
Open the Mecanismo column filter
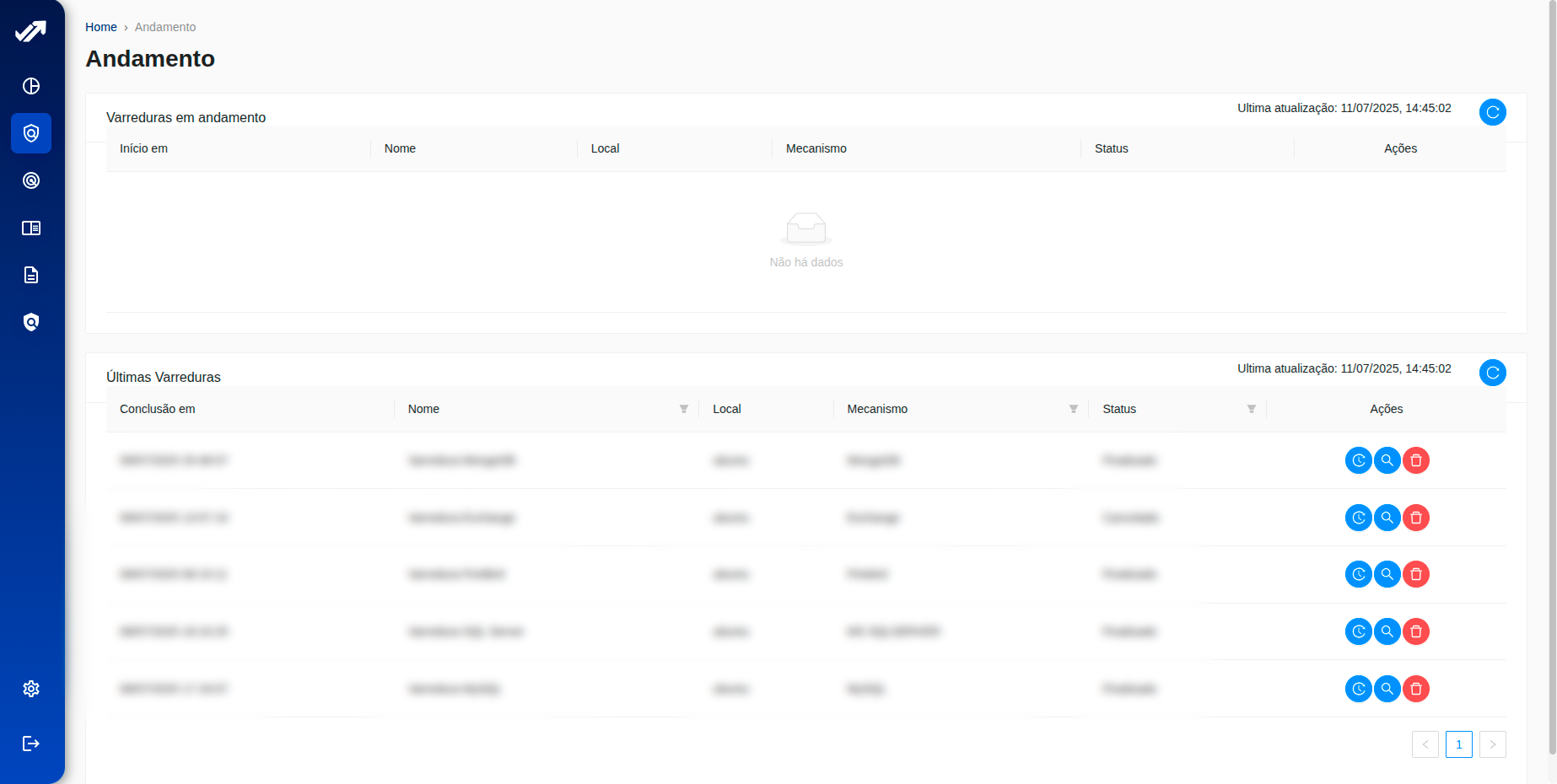(x=1074, y=409)
